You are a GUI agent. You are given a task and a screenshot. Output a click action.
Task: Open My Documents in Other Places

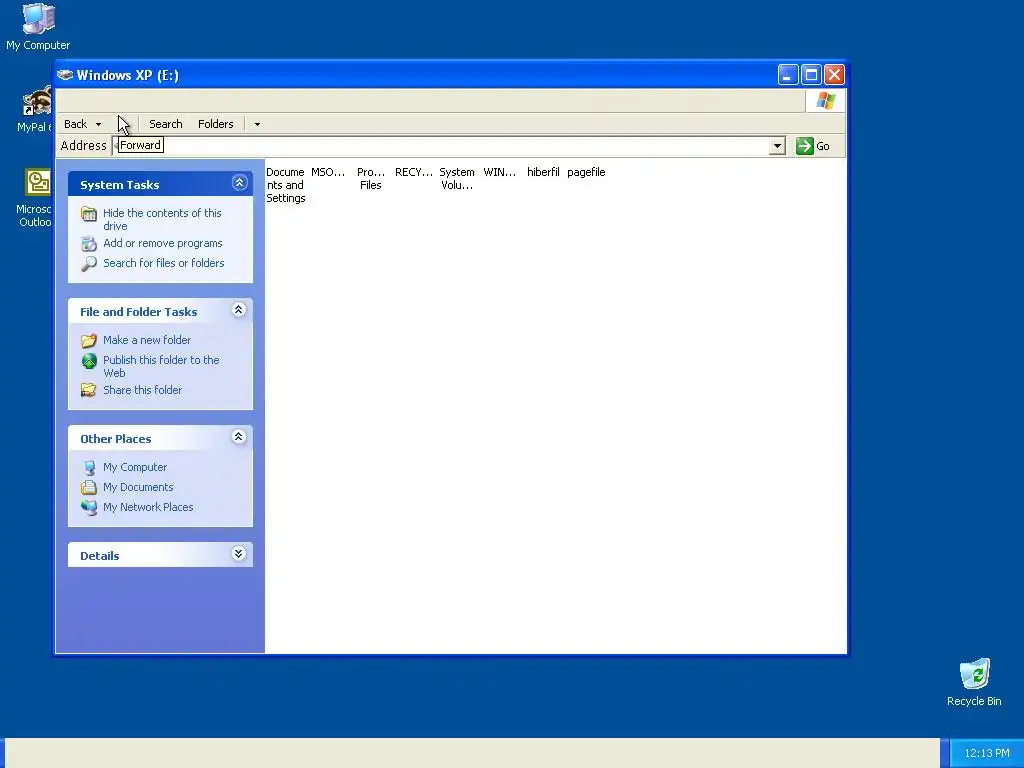coord(138,487)
